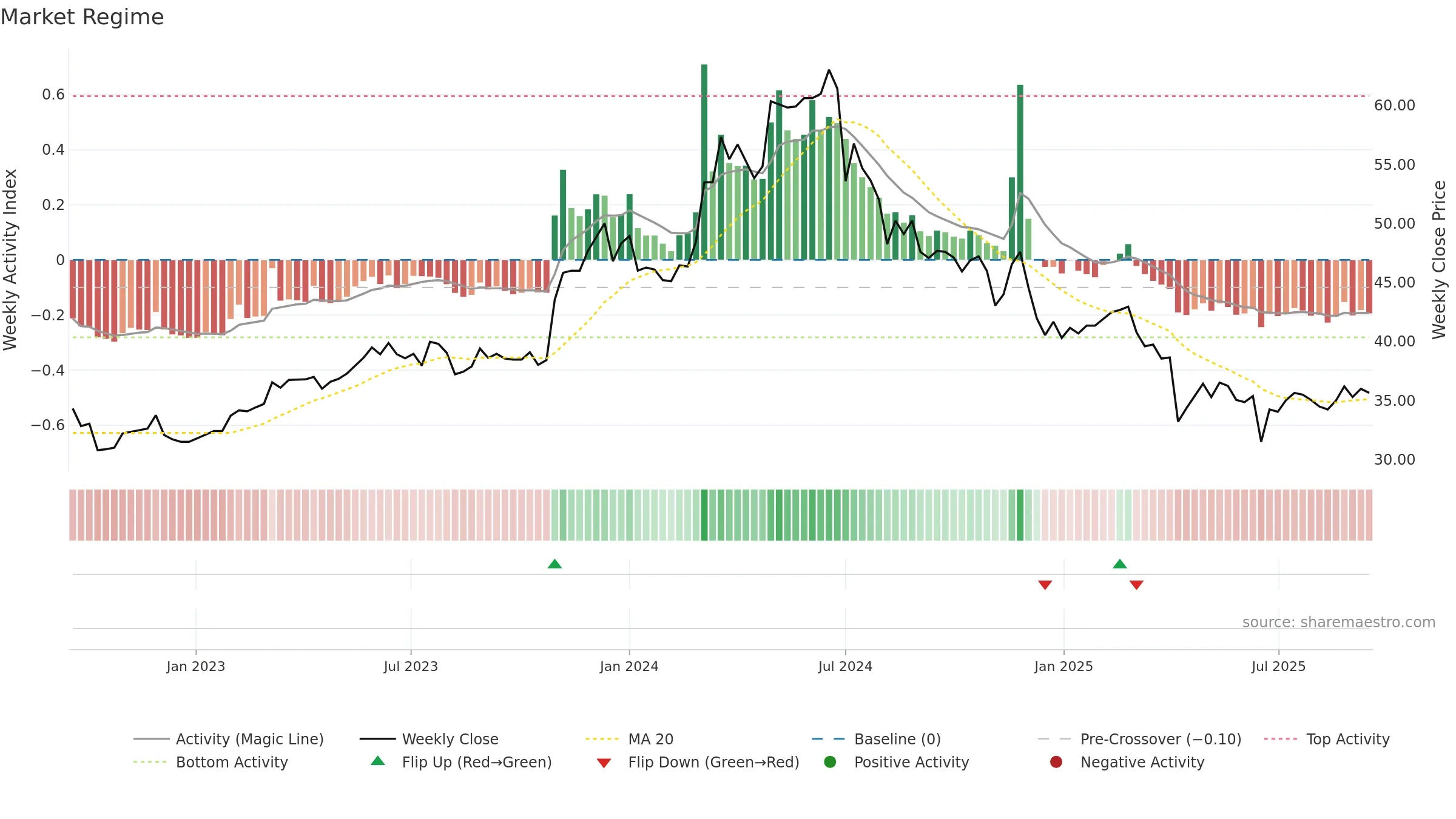Click the darkest green cell in the regime heat strip
This screenshot has height=819, width=1456.
pyautogui.click(x=704, y=515)
